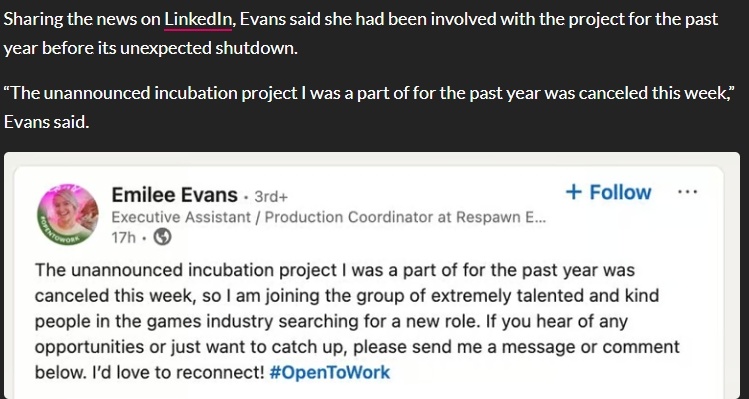Viewport: 749px width, 399px height.
Task: Click the globe public visibility icon
Action: pos(162,237)
